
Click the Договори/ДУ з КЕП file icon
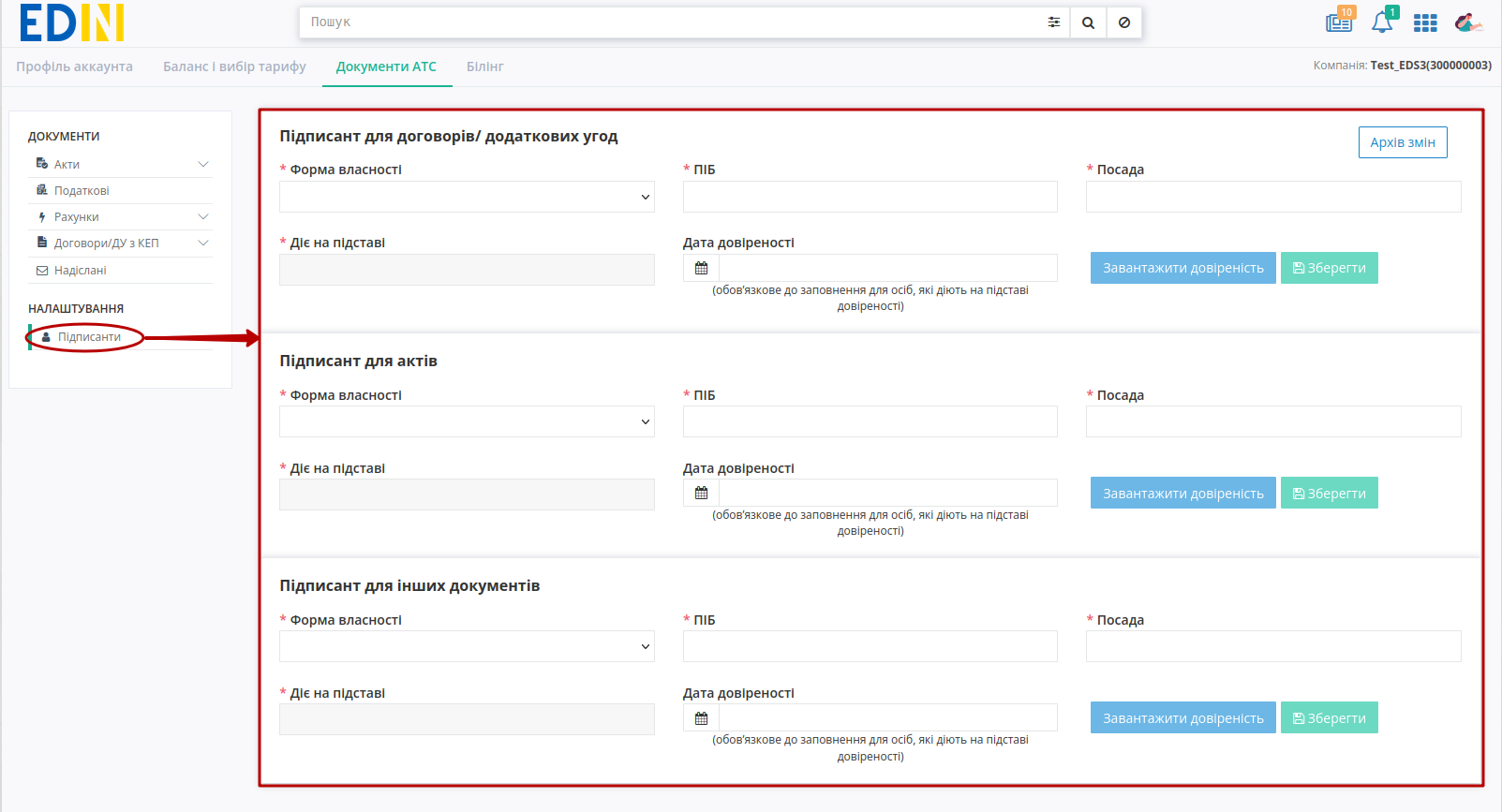pyautogui.click(x=42, y=243)
